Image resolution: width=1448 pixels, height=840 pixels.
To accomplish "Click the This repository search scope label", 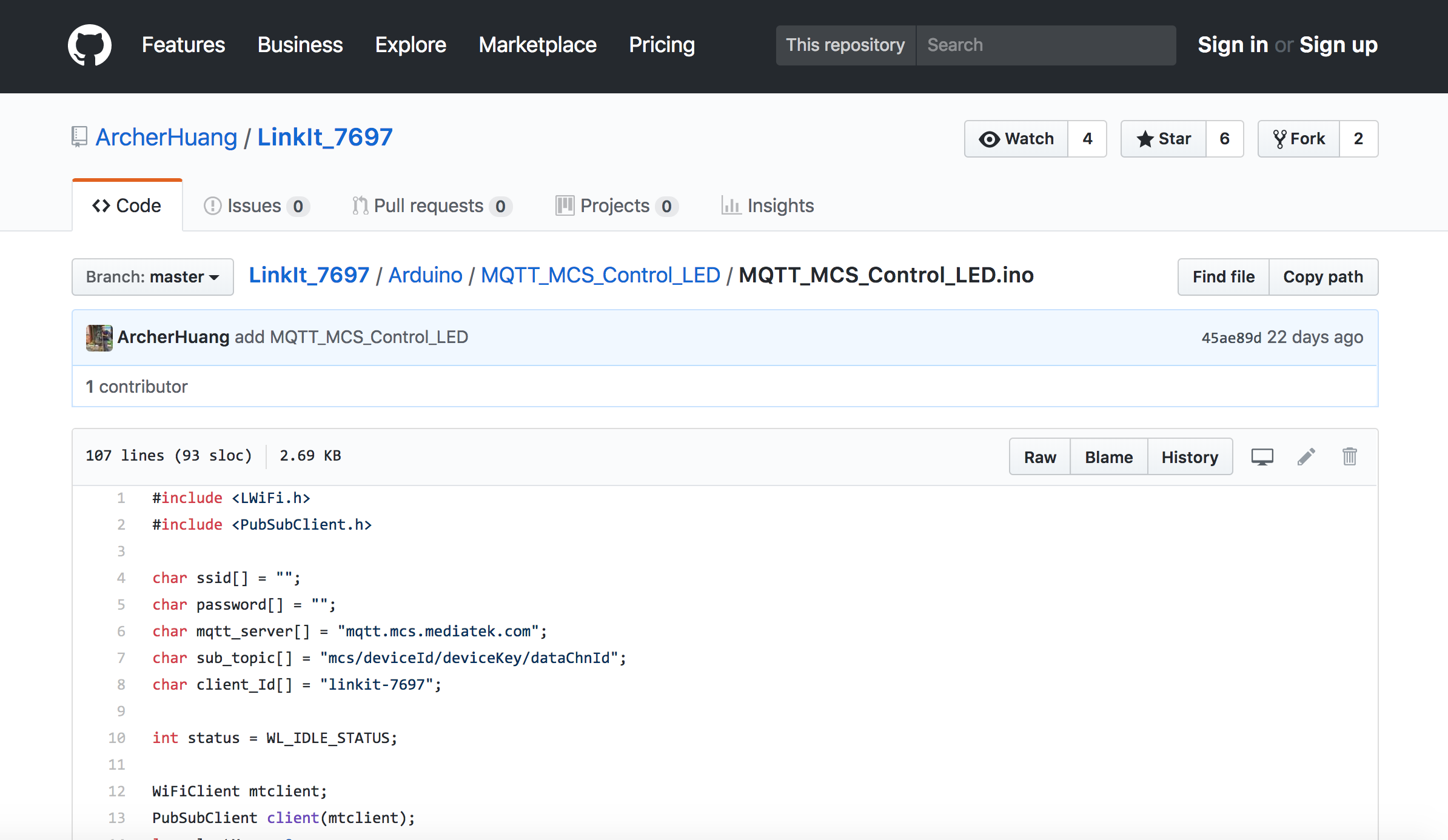I will [846, 45].
